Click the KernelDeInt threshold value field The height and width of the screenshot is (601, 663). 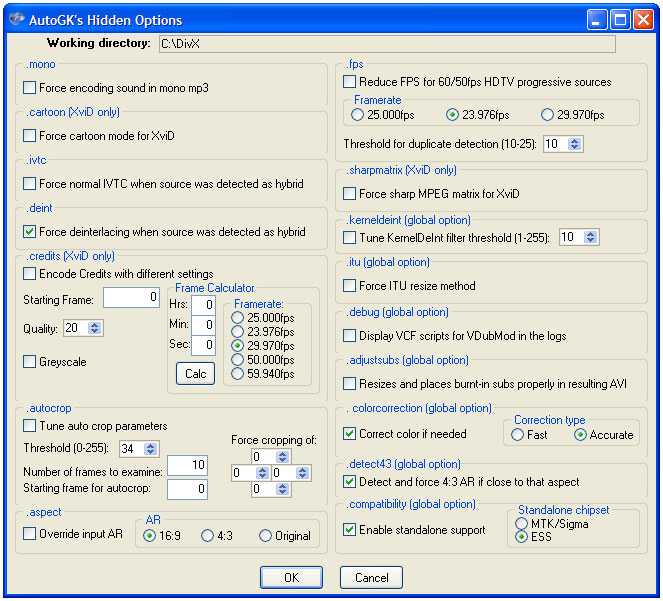[x=572, y=237]
